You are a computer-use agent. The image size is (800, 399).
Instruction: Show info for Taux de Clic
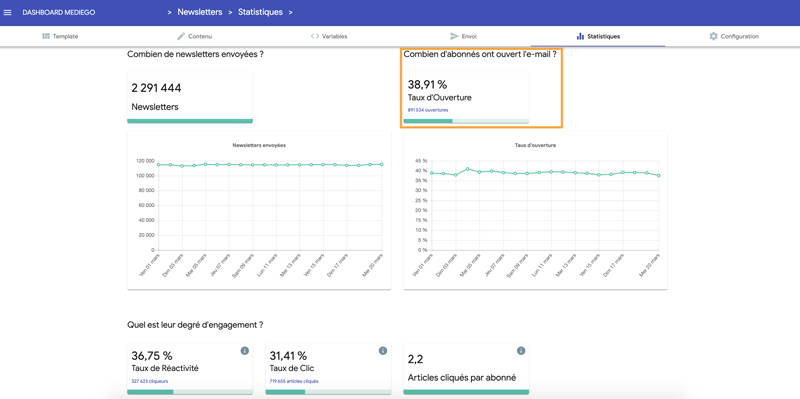pyautogui.click(x=383, y=351)
